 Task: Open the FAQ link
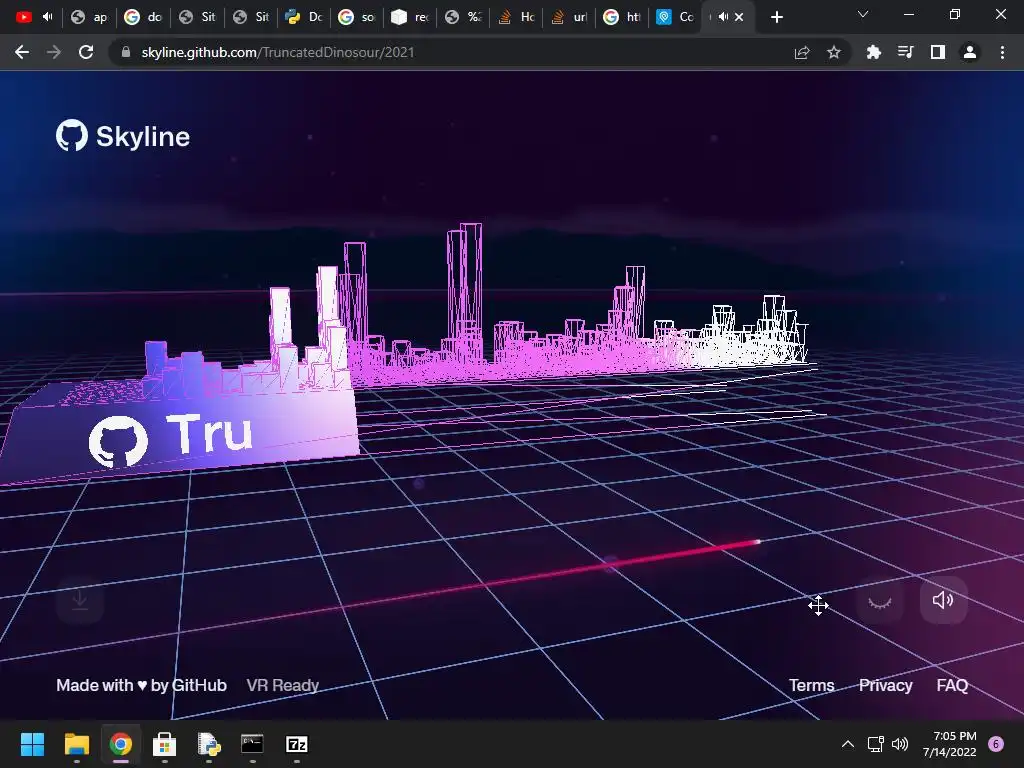952,685
